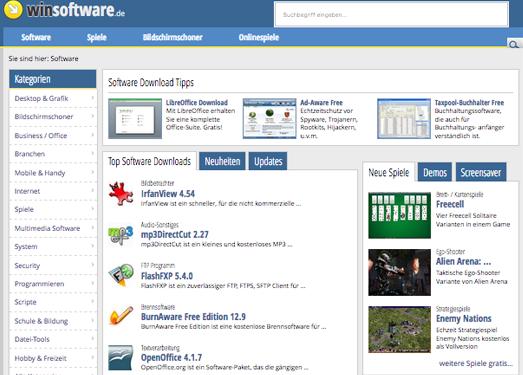Click the 'Strategiespiele' genre label

(453, 309)
